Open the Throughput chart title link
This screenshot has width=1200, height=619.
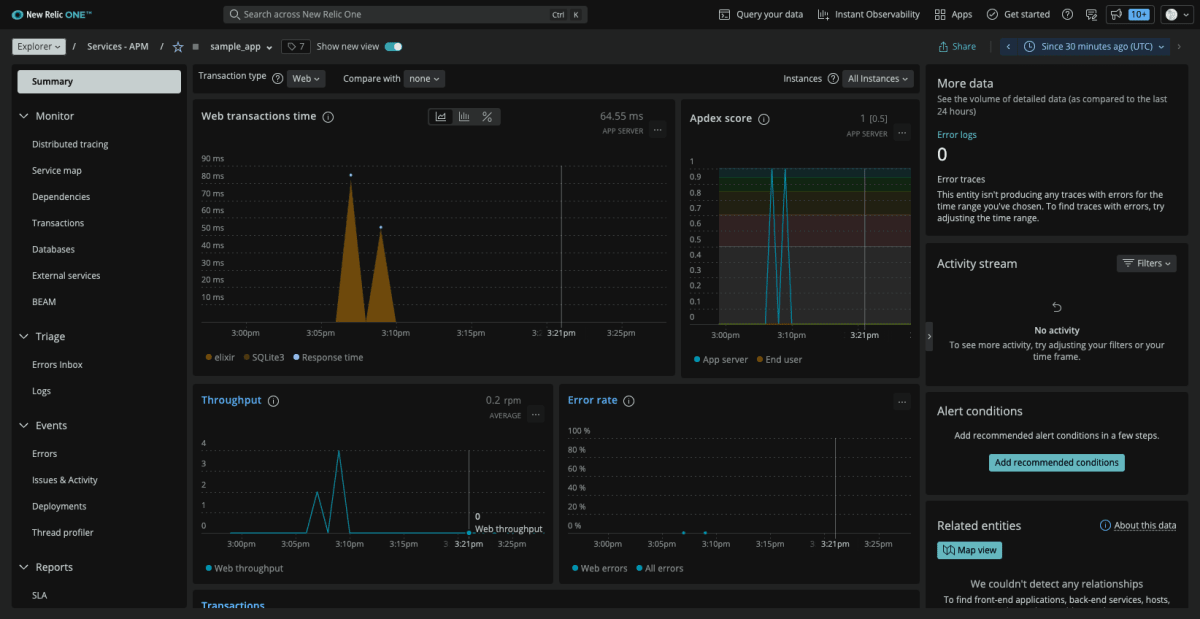(x=231, y=401)
